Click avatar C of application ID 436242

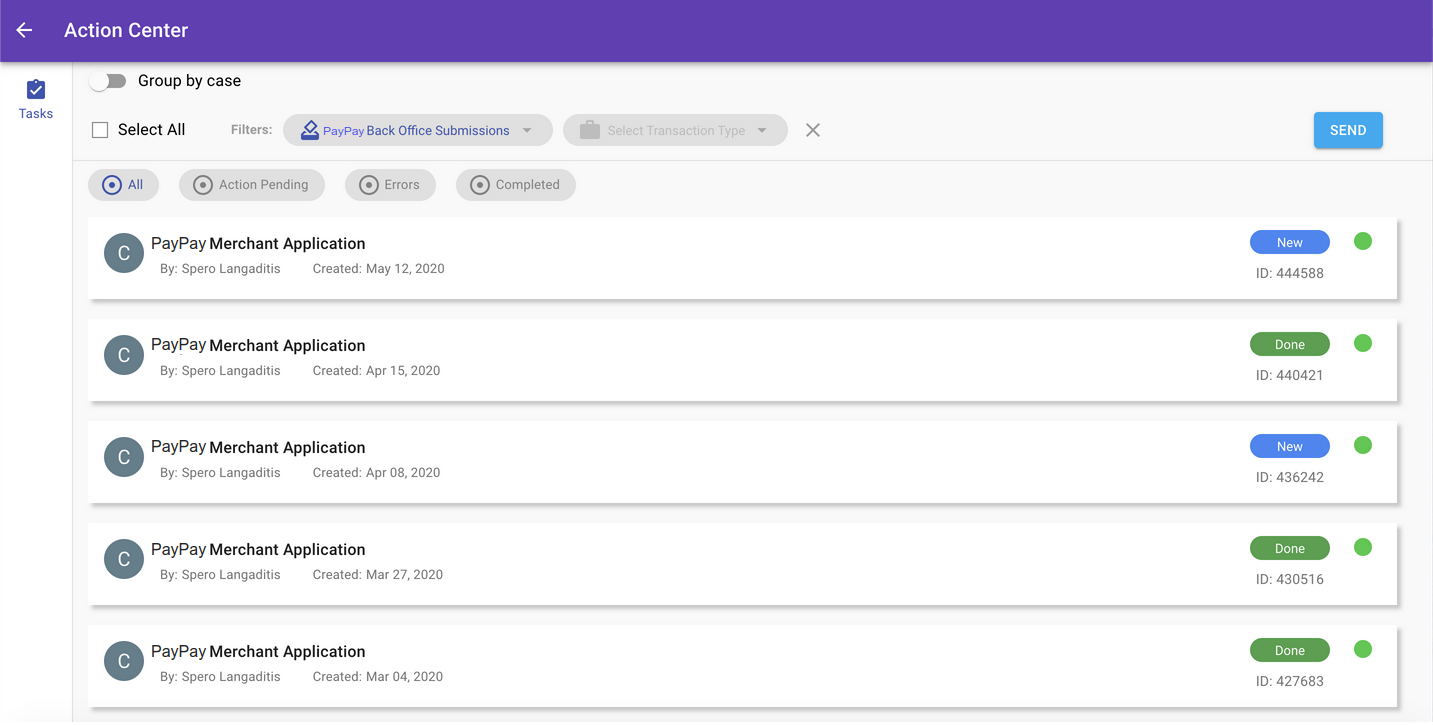[x=124, y=457]
